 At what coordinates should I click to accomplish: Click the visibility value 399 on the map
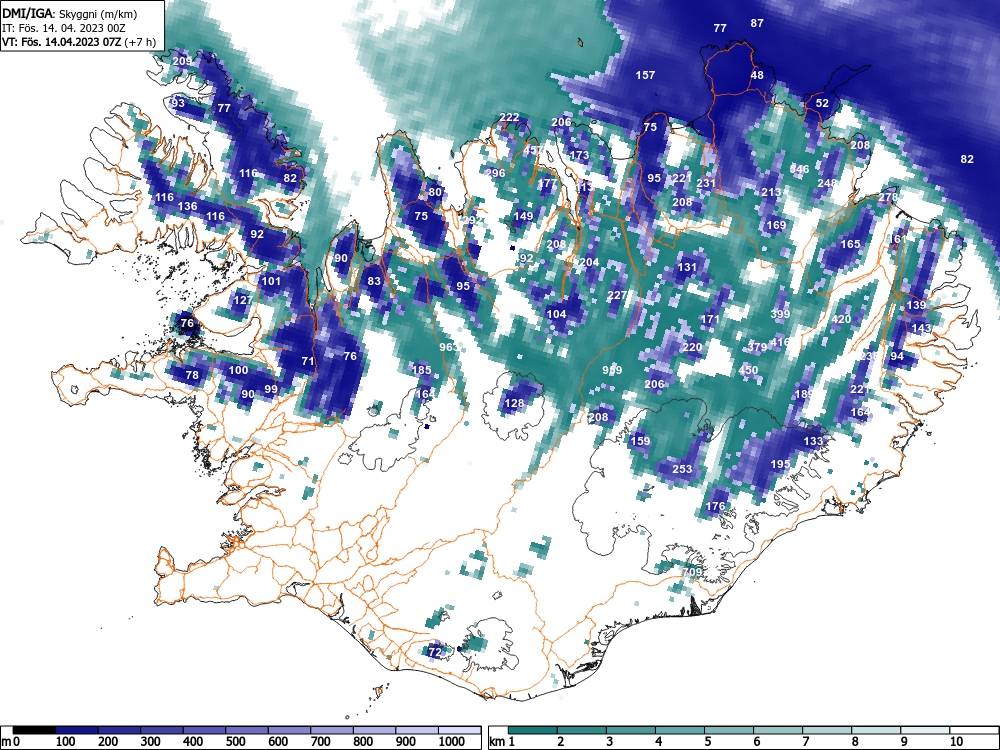[781, 314]
